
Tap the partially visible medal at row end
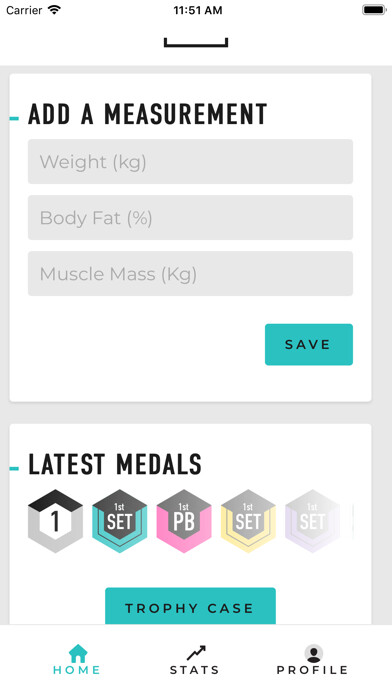pos(352,521)
